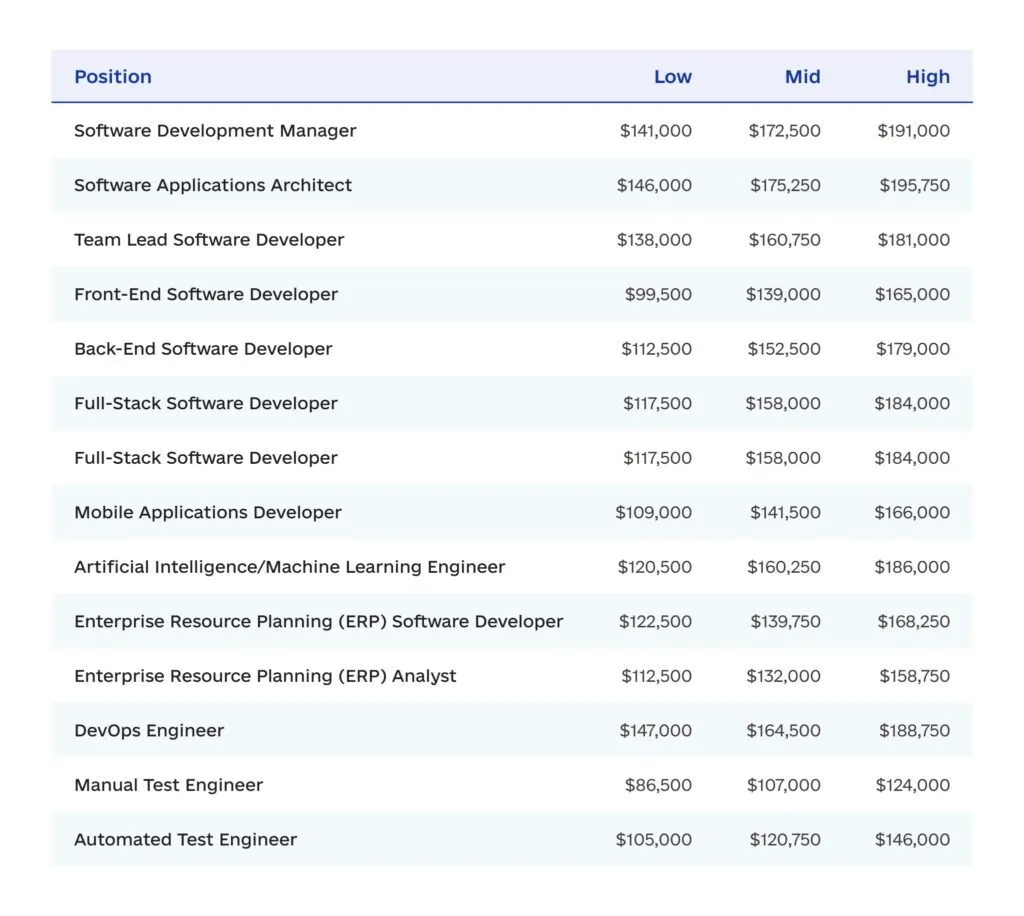Select Back-End Developer low value $112,500

click(656, 349)
